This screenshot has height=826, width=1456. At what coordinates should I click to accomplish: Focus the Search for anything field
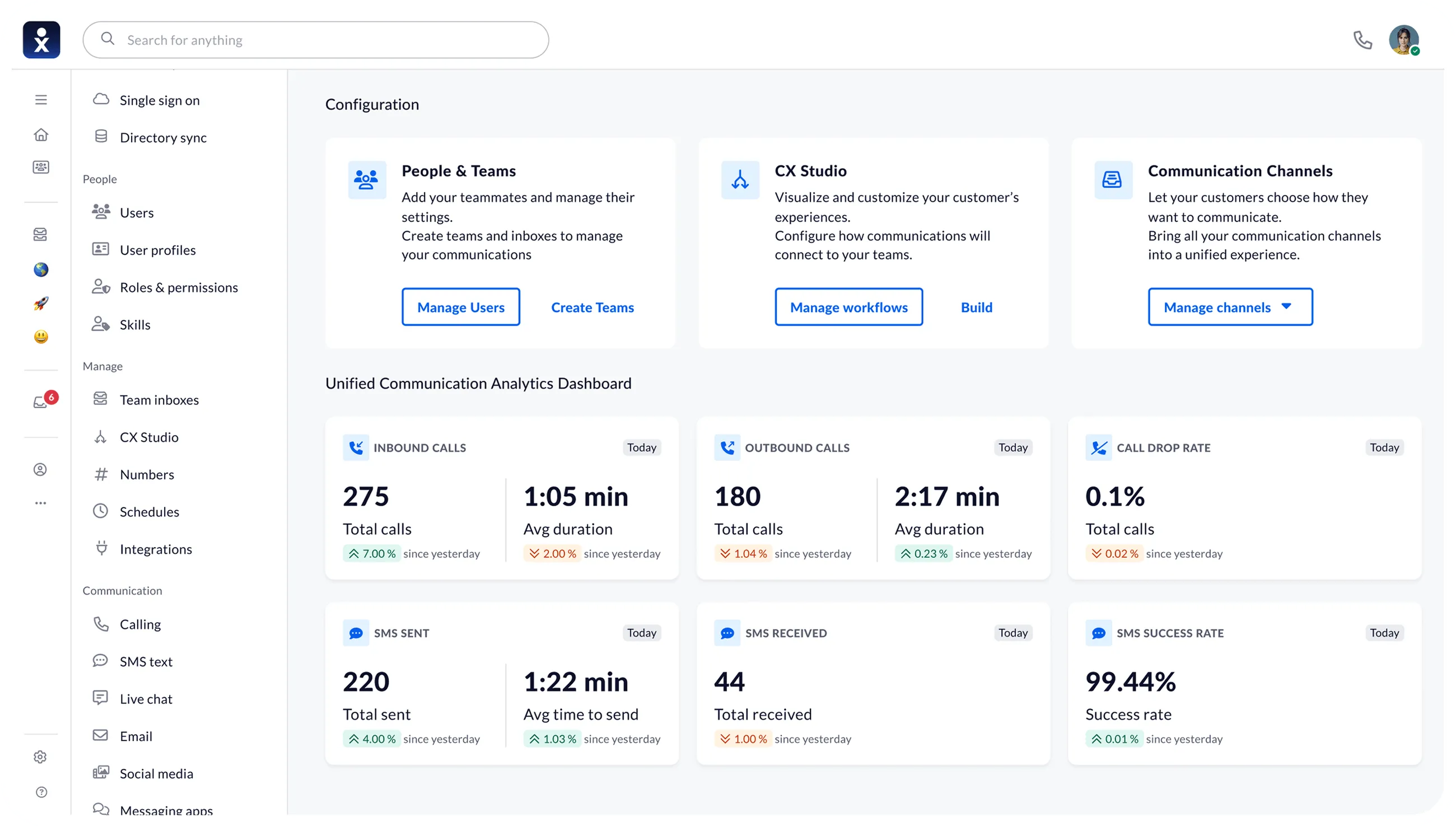tap(316, 40)
